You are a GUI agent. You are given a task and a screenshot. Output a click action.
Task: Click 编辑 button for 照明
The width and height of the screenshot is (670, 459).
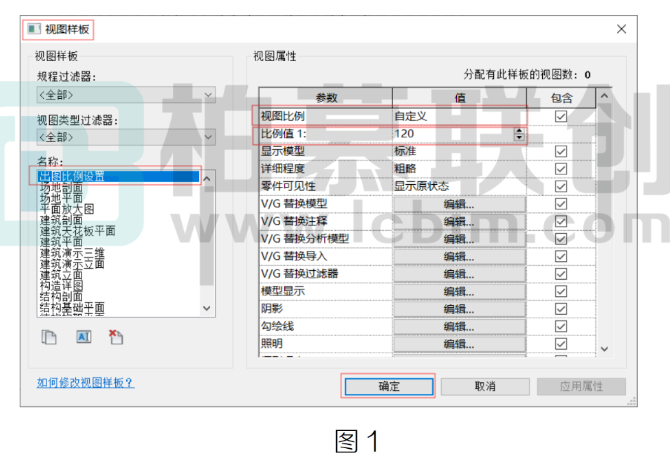click(x=459, y=344)
